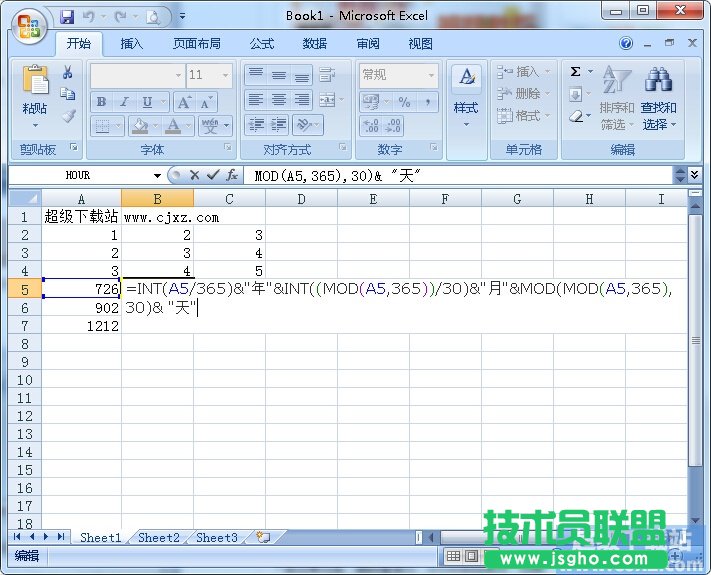The height and width of the screenshot is (575, 711).
Task: Open the Styles dropdown
Action: 465,100
